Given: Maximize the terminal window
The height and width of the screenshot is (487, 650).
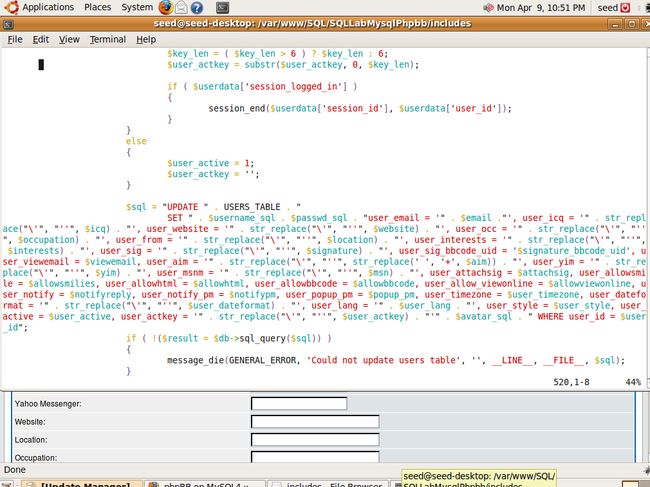Looking at the screenshot, I should coord(631,24).
